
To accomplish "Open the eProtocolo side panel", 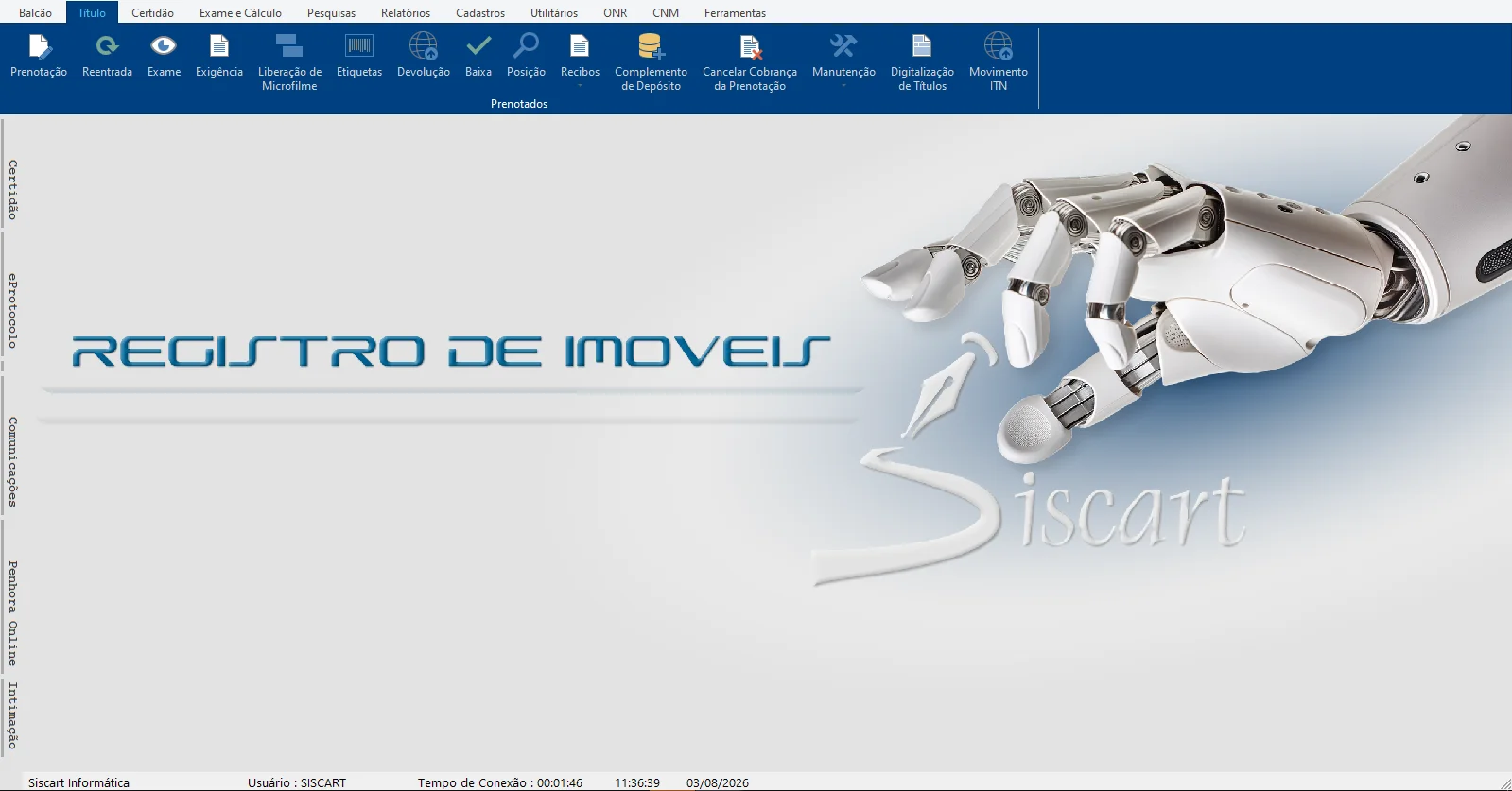I will [x=12, y=311].
